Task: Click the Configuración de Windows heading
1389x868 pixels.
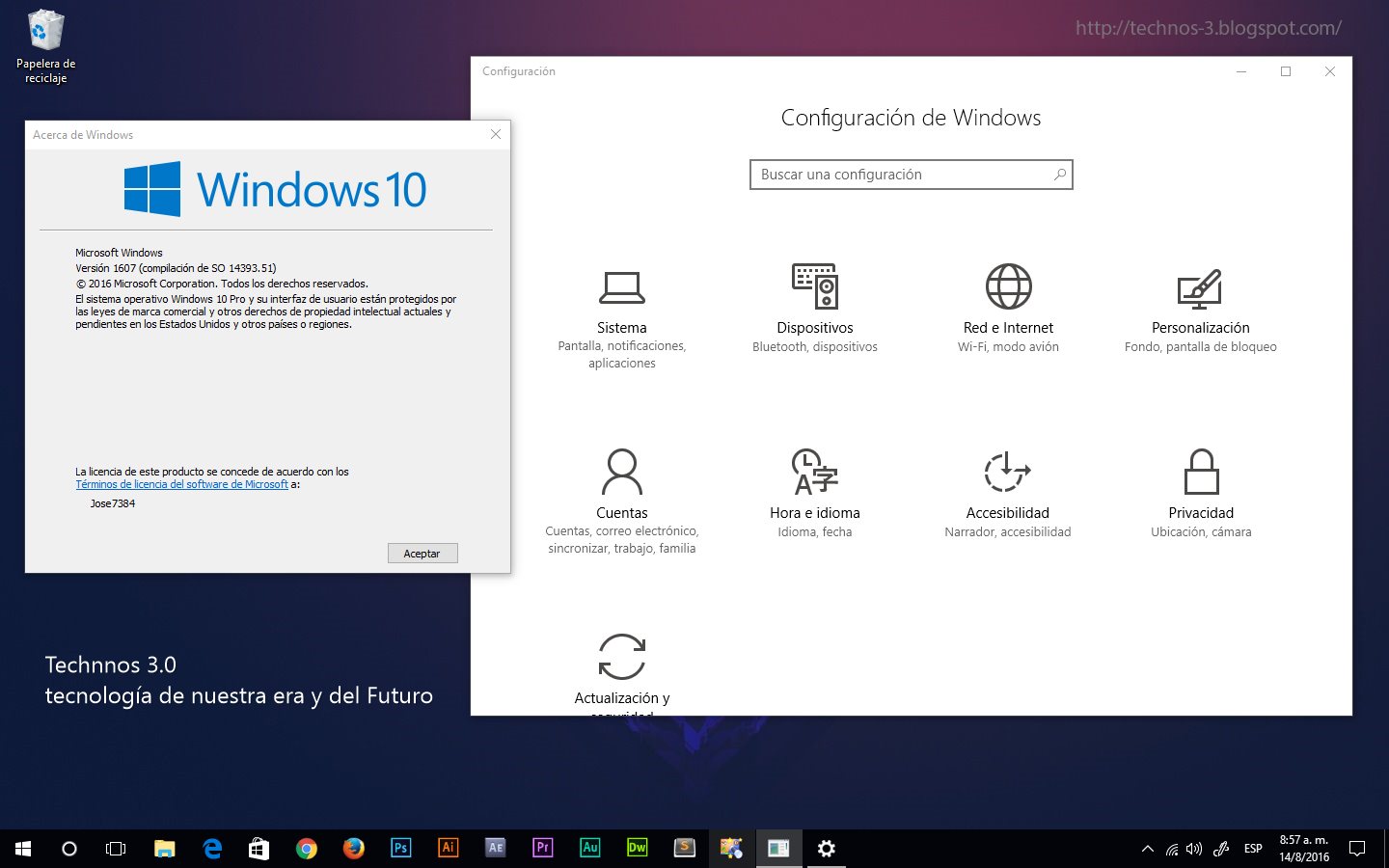Action: [911, 118]
